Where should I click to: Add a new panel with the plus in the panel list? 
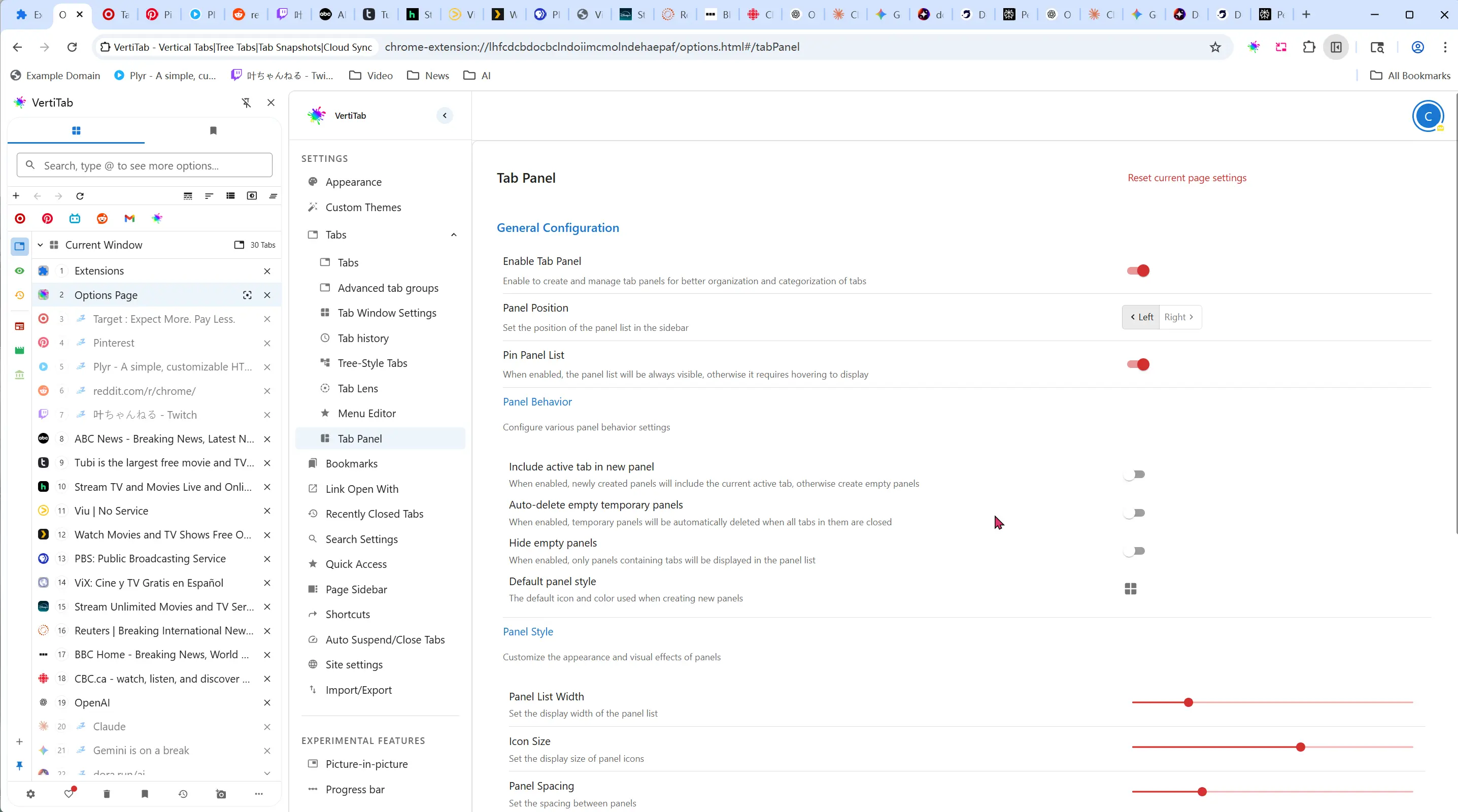coord(19,741)
